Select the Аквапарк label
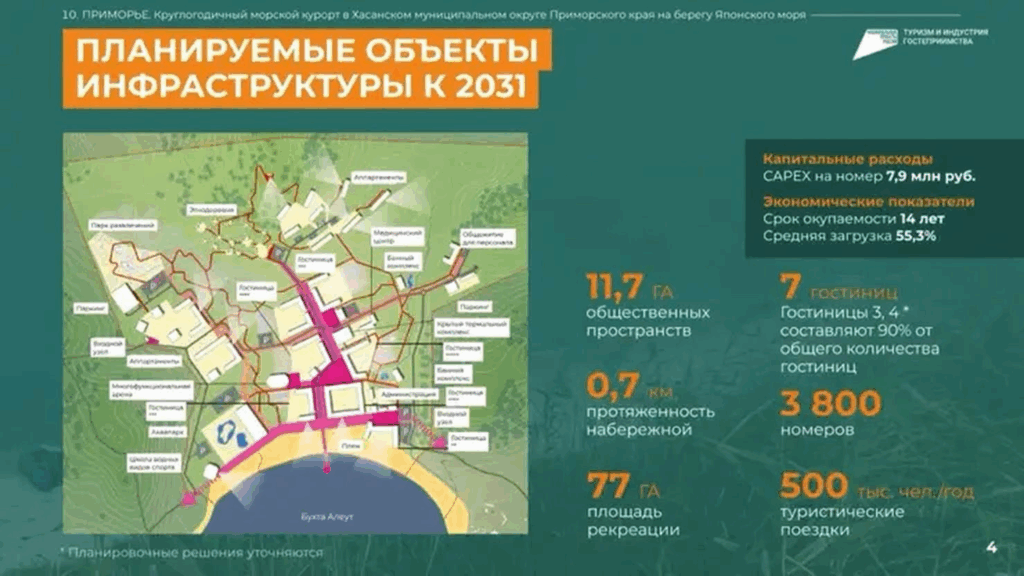 tap(163, 433)
